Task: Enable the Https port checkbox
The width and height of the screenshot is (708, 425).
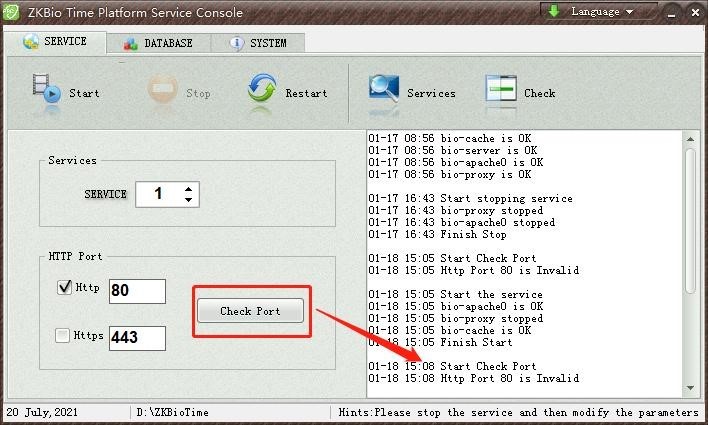Action: [x=64, y=335]
